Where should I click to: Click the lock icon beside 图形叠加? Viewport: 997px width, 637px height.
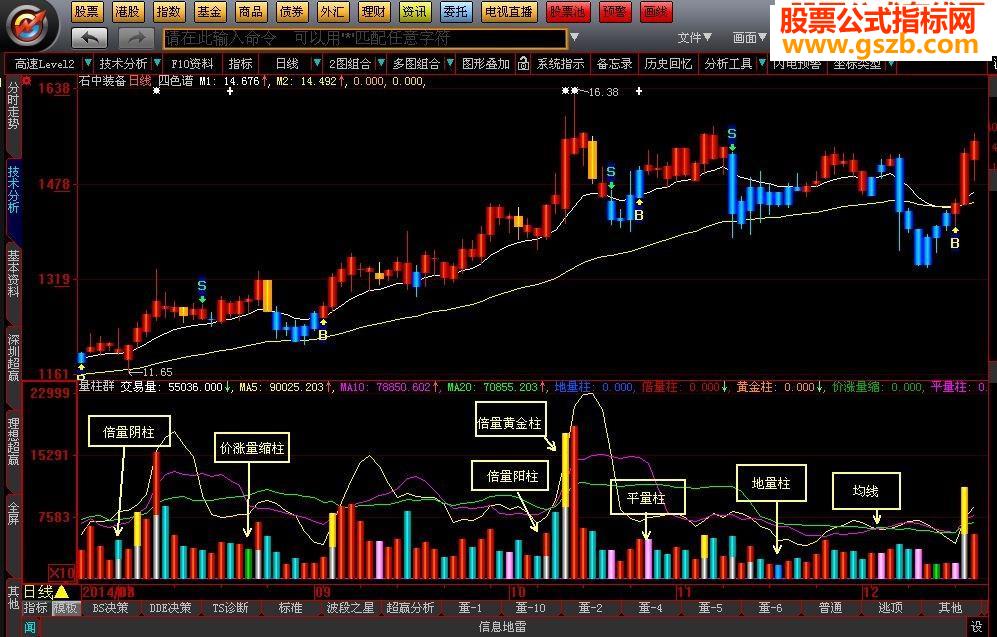point(523,64)
